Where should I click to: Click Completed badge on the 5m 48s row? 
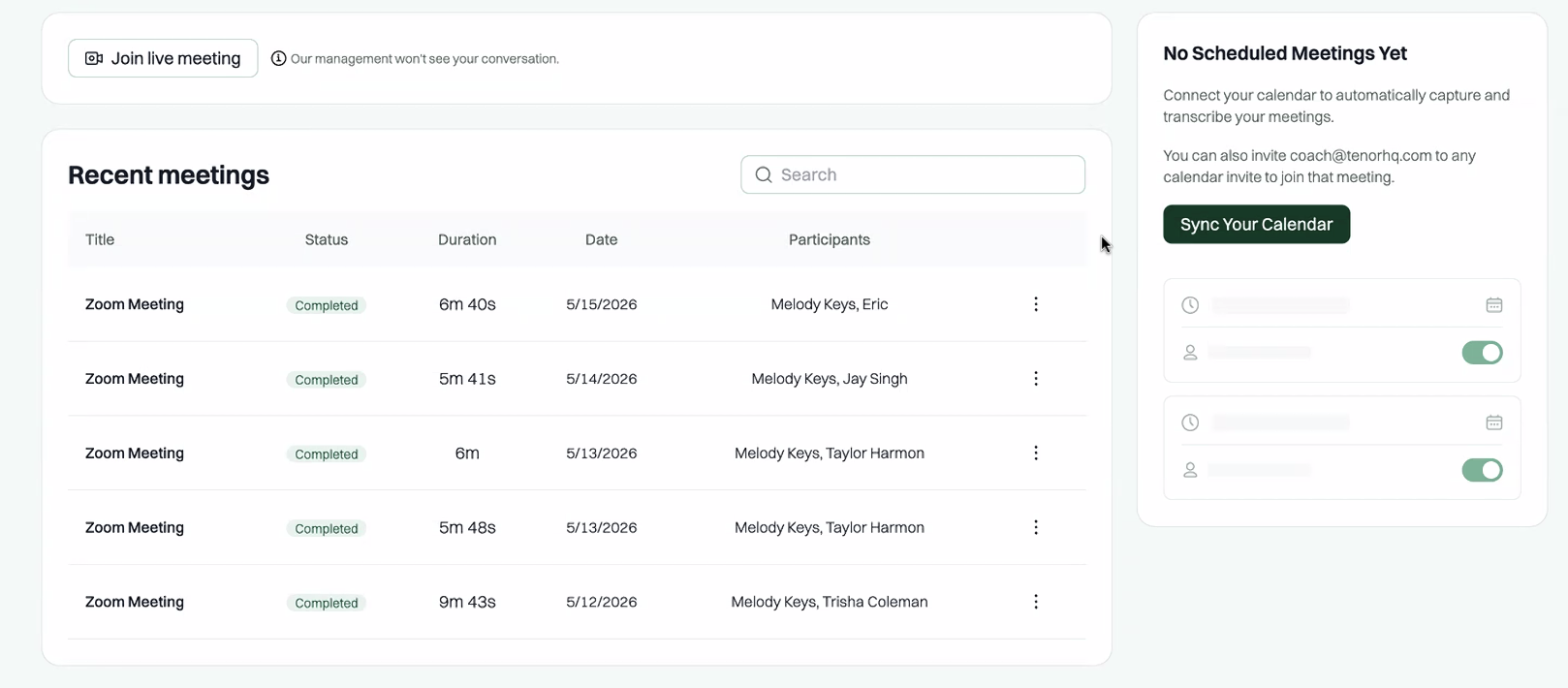[x=327, y=528]
